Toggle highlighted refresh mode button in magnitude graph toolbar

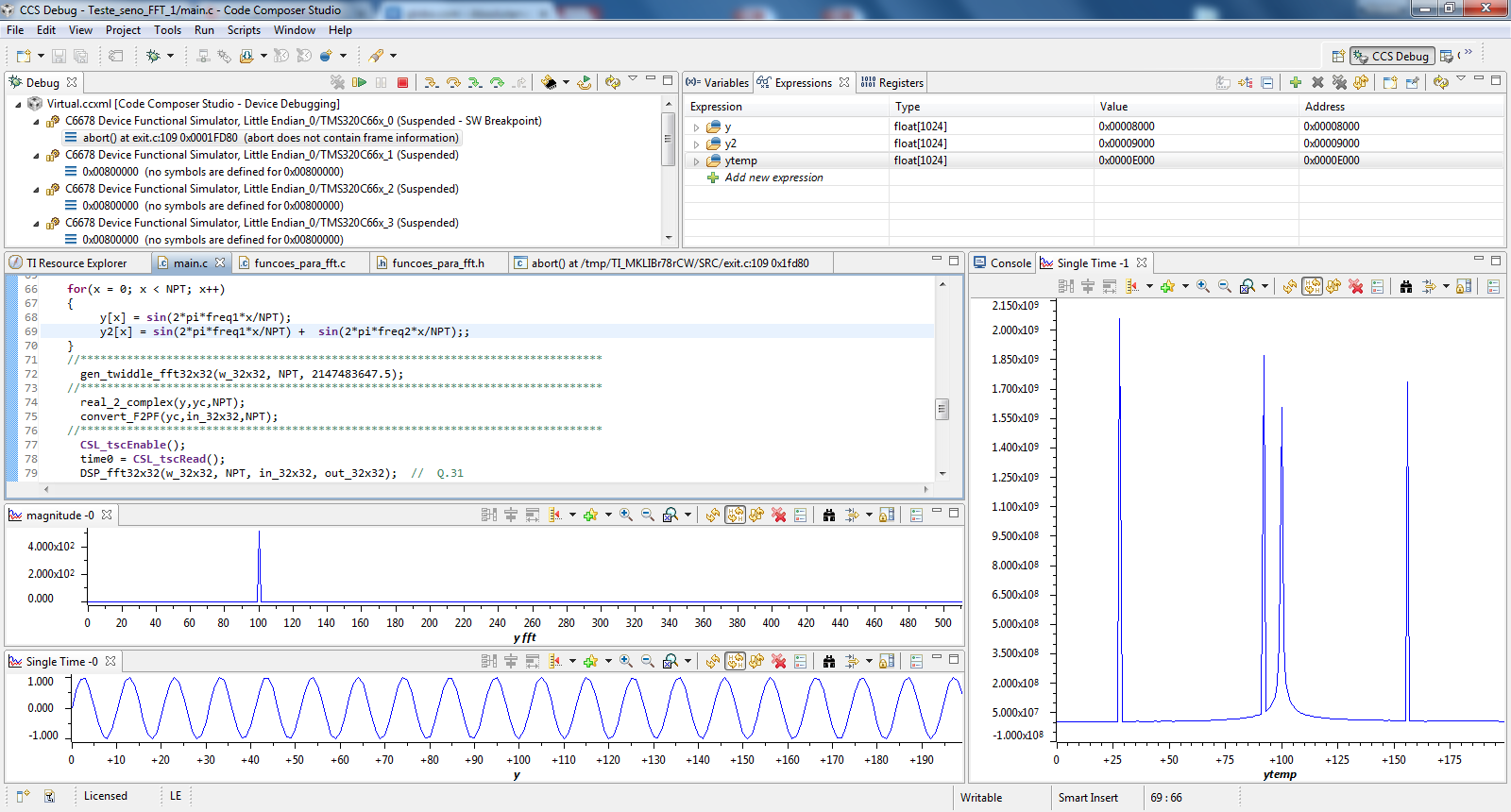tap(735, 515)
